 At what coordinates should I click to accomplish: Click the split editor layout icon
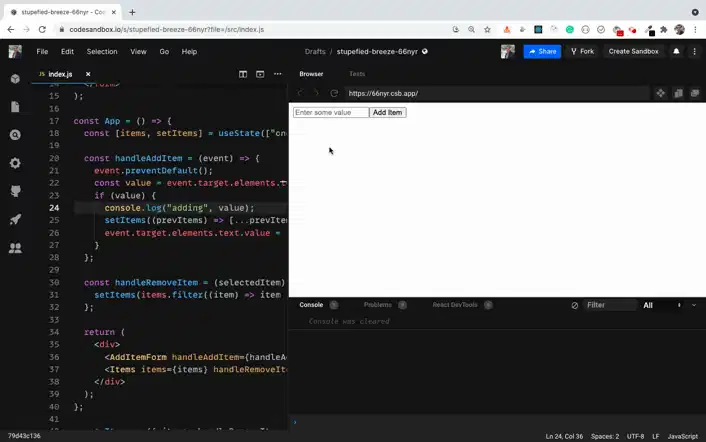point(243,74)
